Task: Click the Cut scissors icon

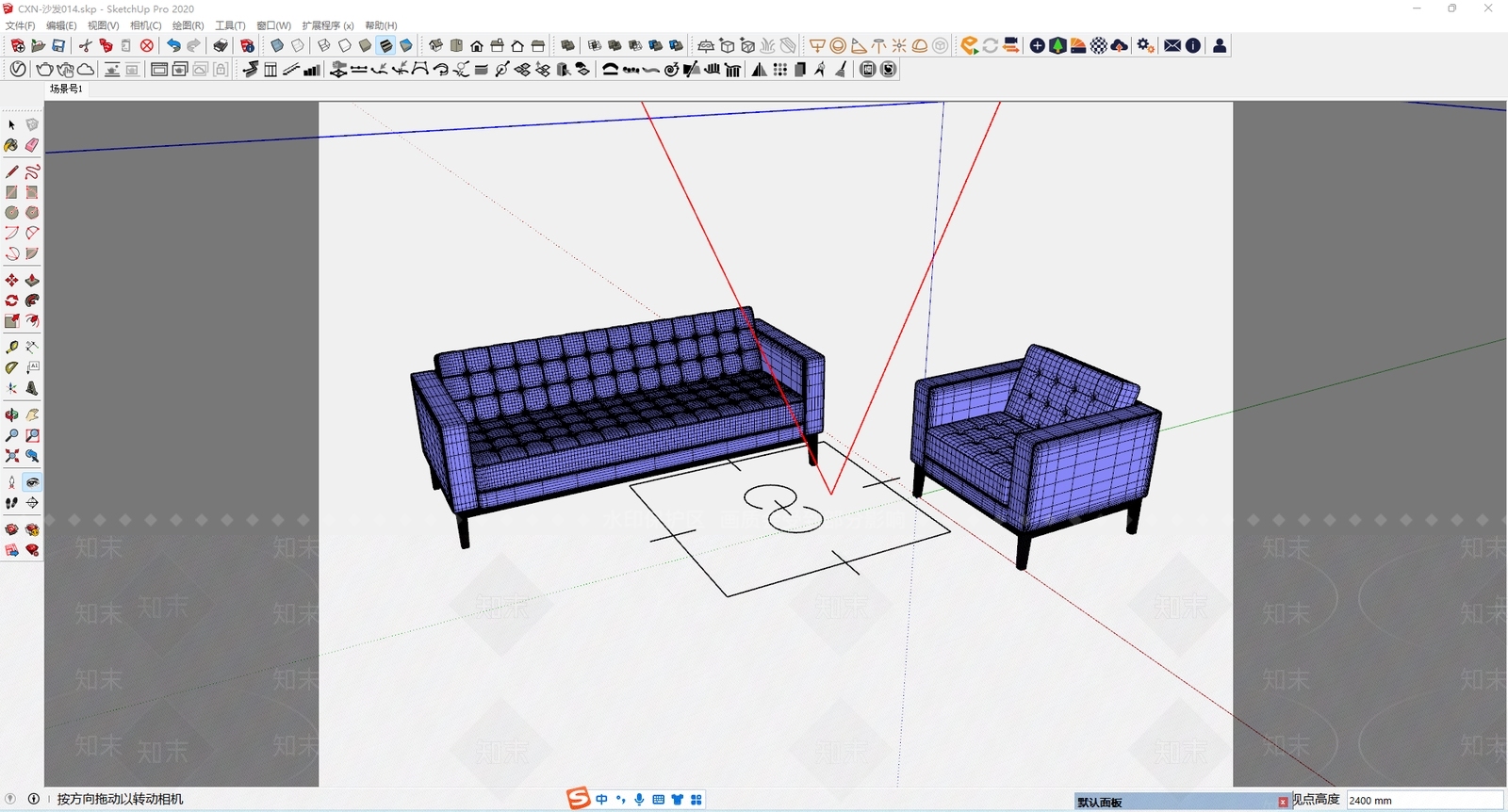Action: (85, 45)
